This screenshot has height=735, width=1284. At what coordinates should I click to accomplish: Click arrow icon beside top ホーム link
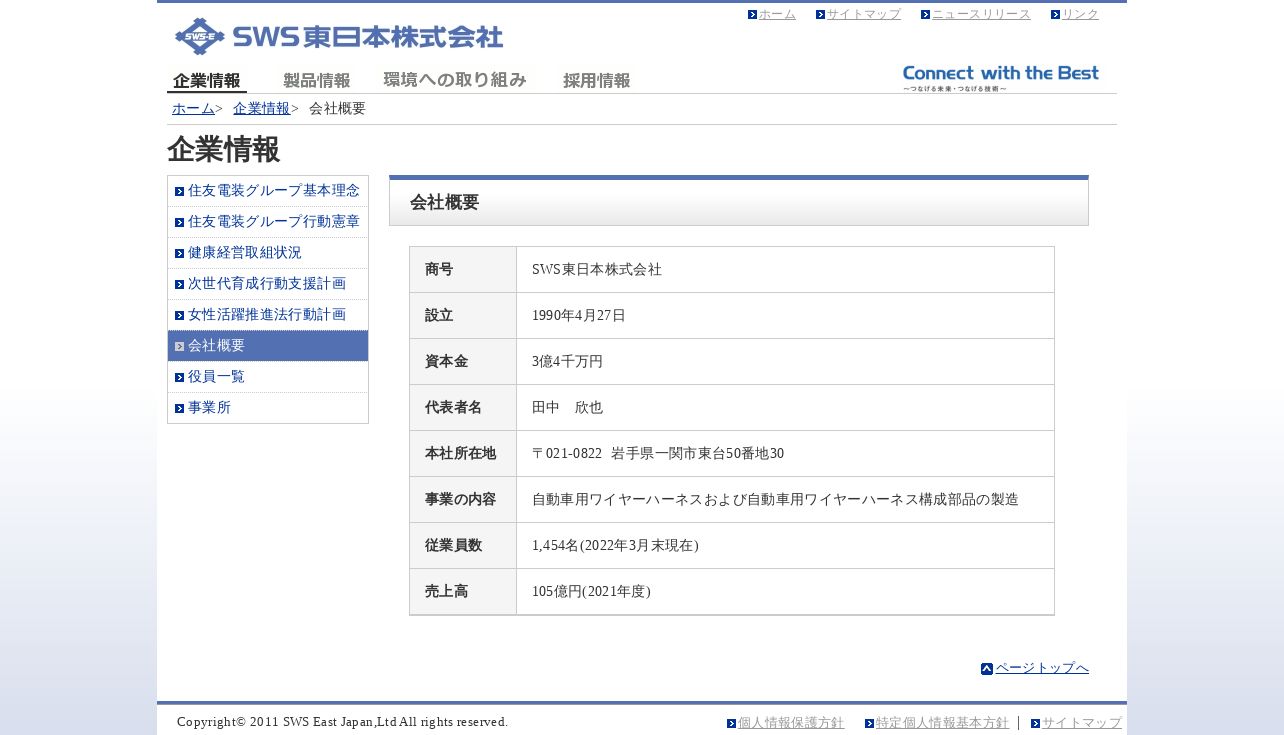[x=753, y=14]
